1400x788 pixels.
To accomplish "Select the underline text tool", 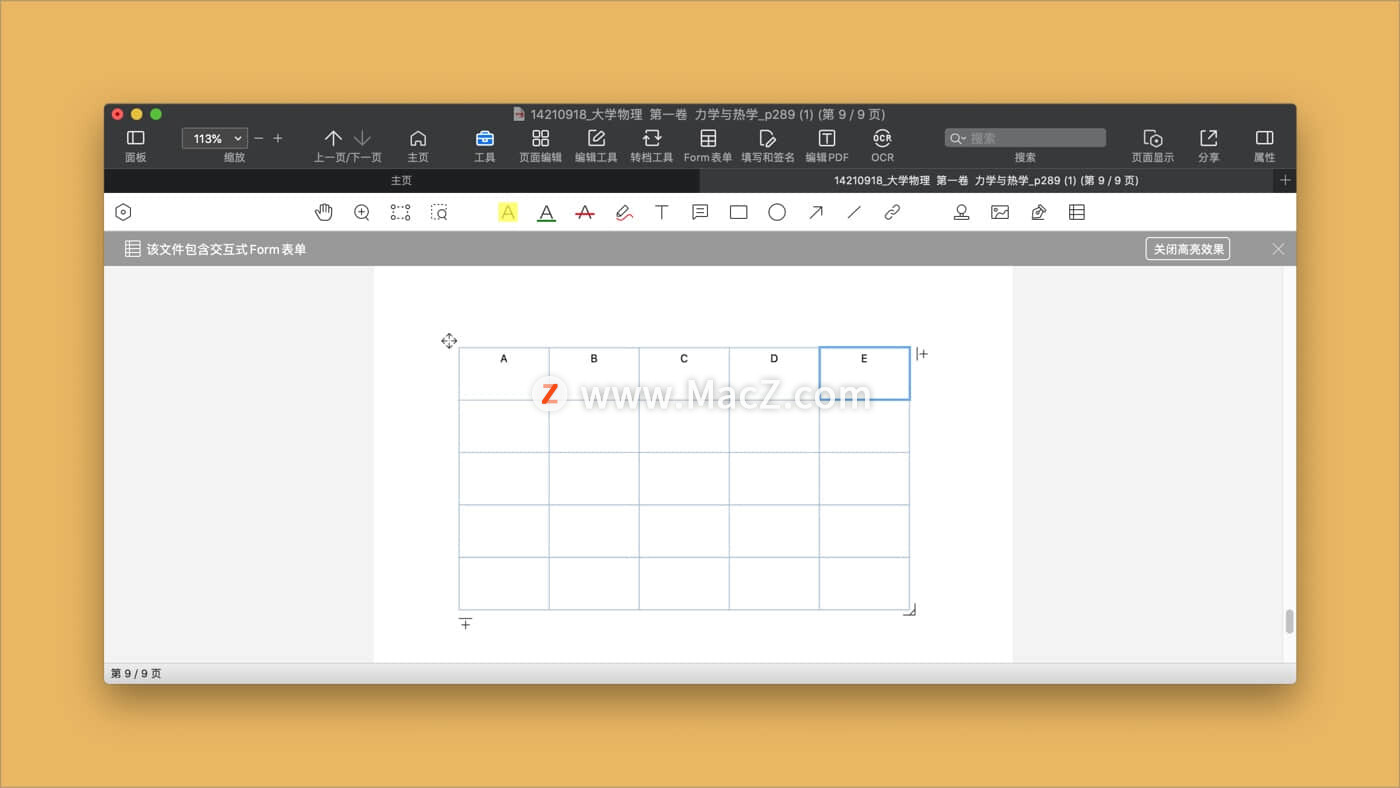I will point(546,212).
